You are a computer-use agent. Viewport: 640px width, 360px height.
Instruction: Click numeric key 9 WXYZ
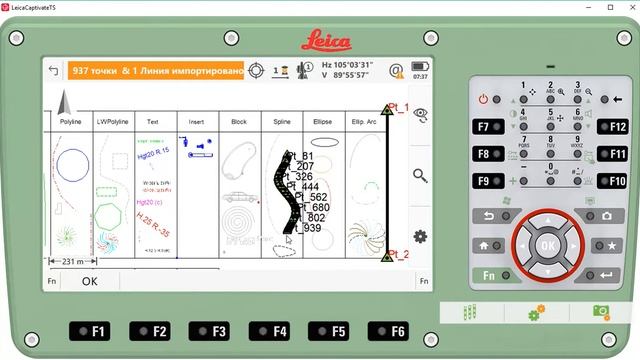(x=577, y=154)
